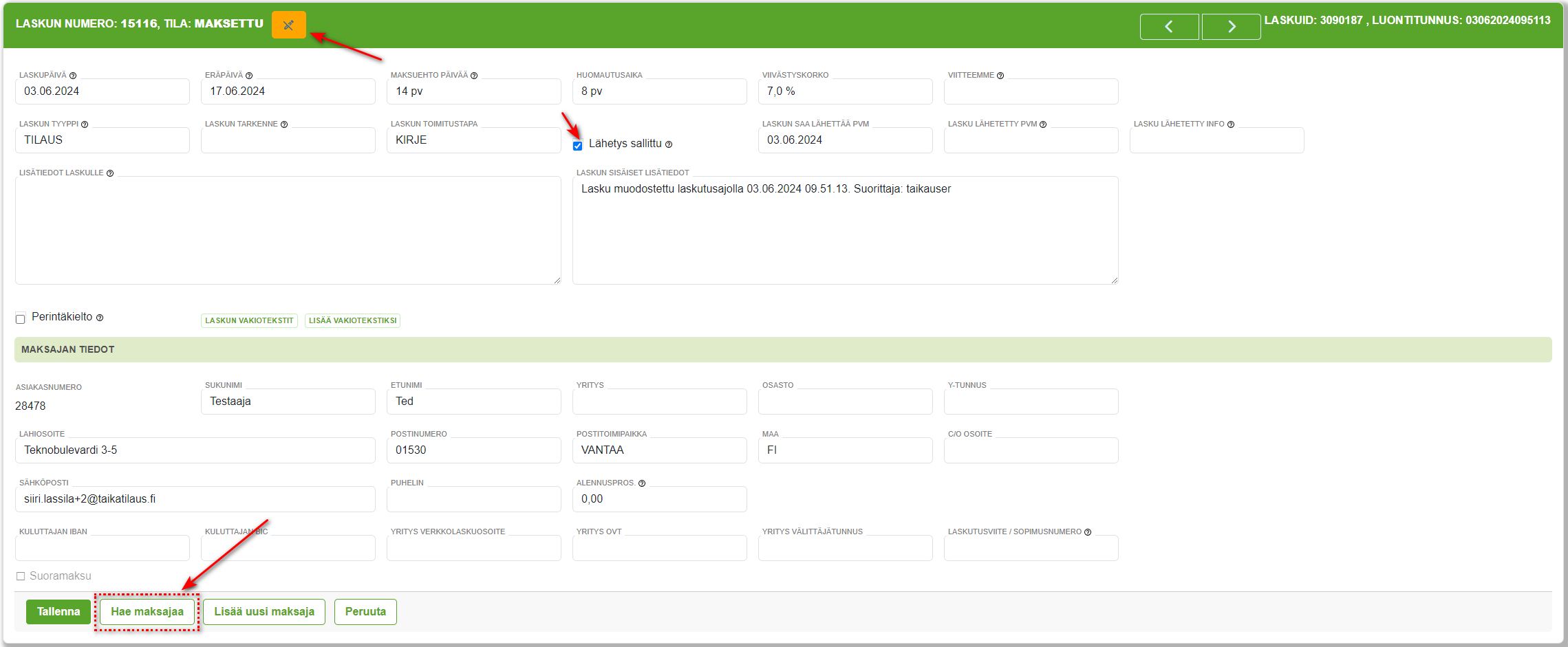Click the orange edit tools icon
Viewport: 1568px width, 647px height.
pos(288,25)
